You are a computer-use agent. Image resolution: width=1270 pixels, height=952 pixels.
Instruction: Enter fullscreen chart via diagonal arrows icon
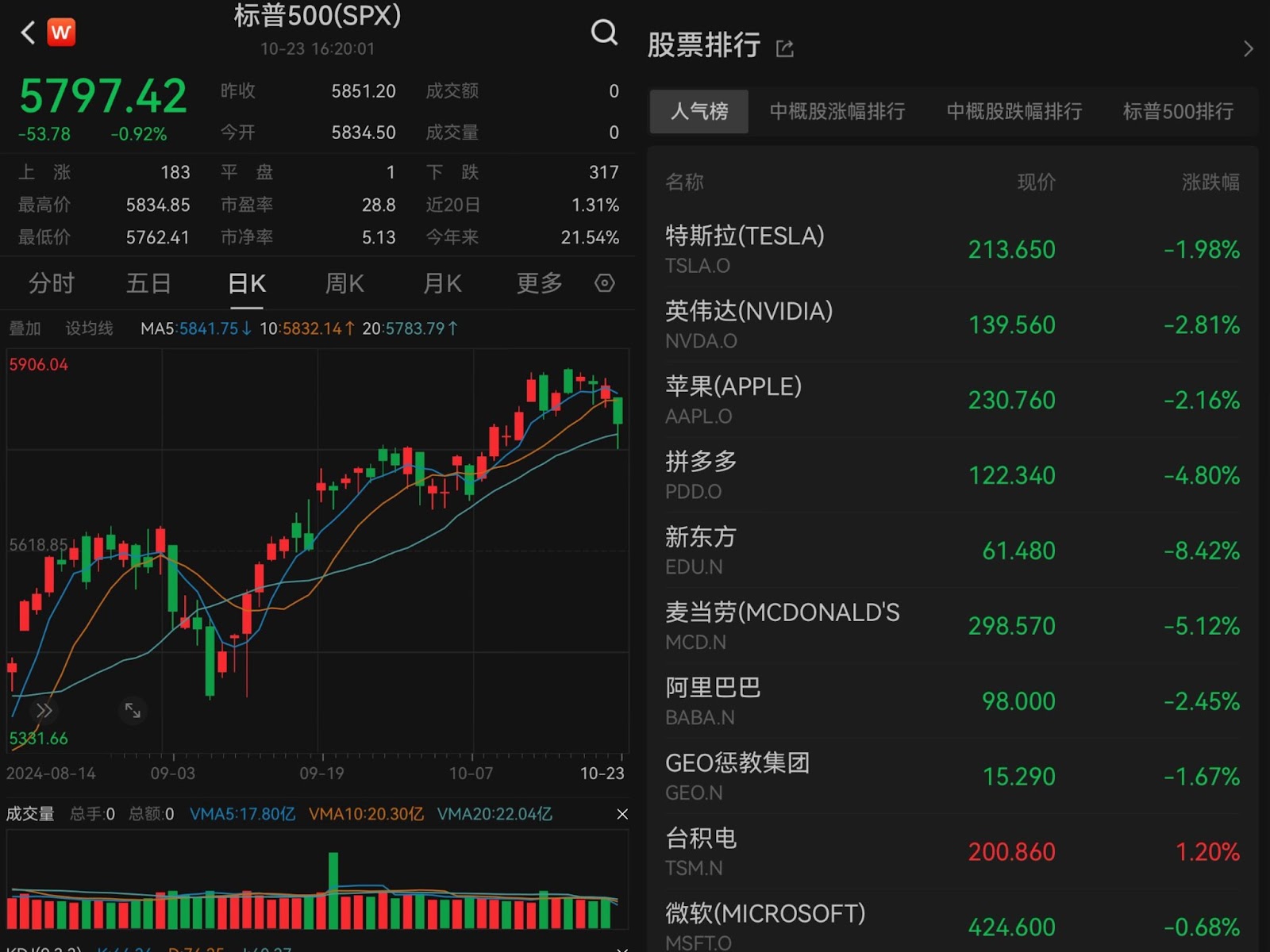tap(133, 710)
